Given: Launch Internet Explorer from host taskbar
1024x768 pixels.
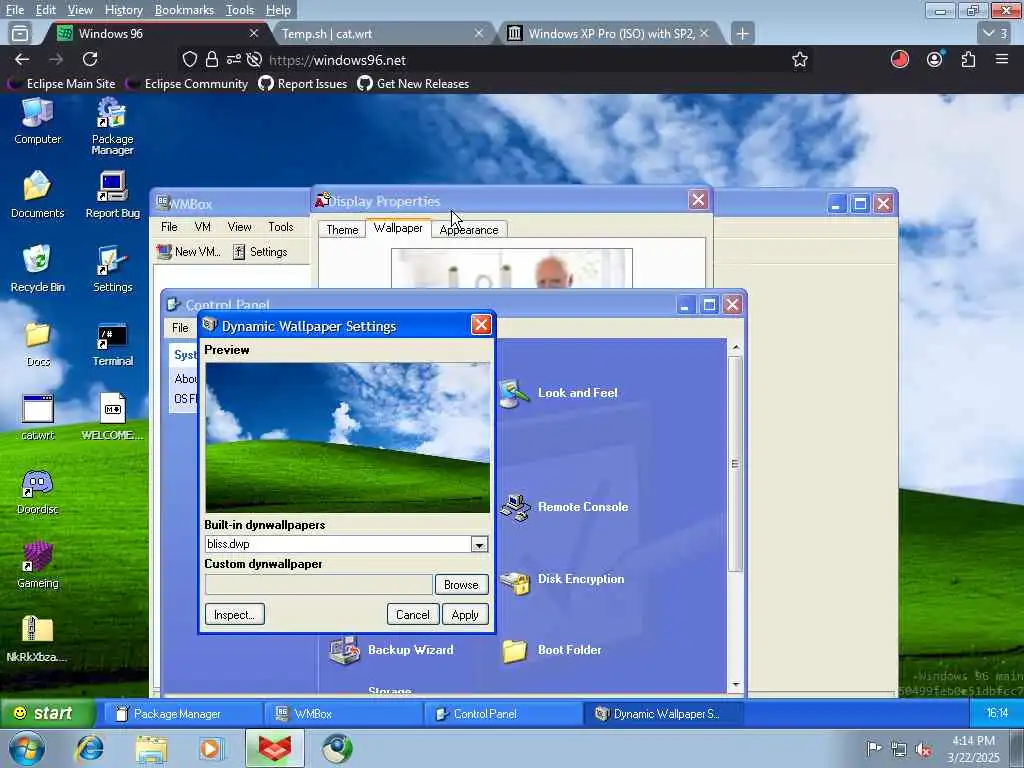Looking at the screenshot, I should (x=89, y=748).
